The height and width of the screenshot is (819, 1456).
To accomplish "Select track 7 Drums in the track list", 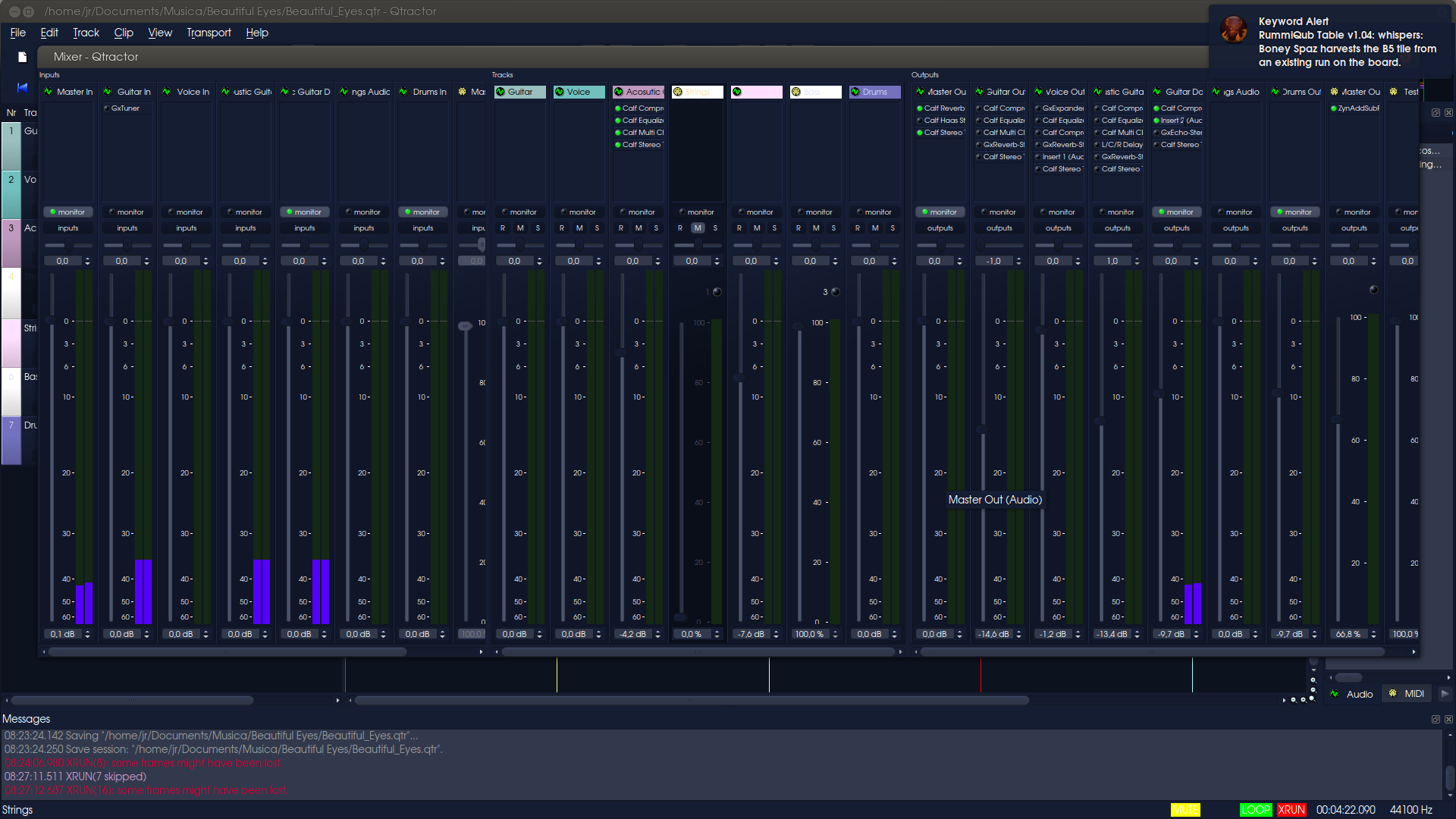I will point(20,441).
